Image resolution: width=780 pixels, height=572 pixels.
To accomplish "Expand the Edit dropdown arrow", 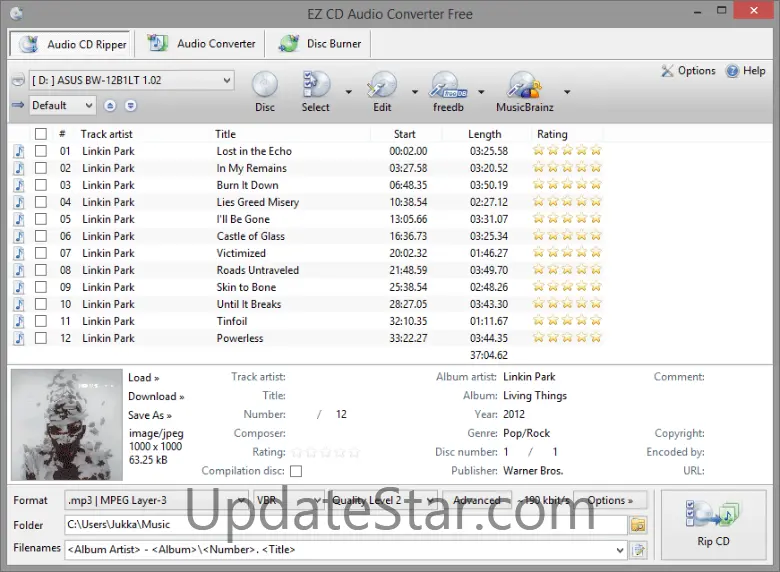I will click(414, 92).
